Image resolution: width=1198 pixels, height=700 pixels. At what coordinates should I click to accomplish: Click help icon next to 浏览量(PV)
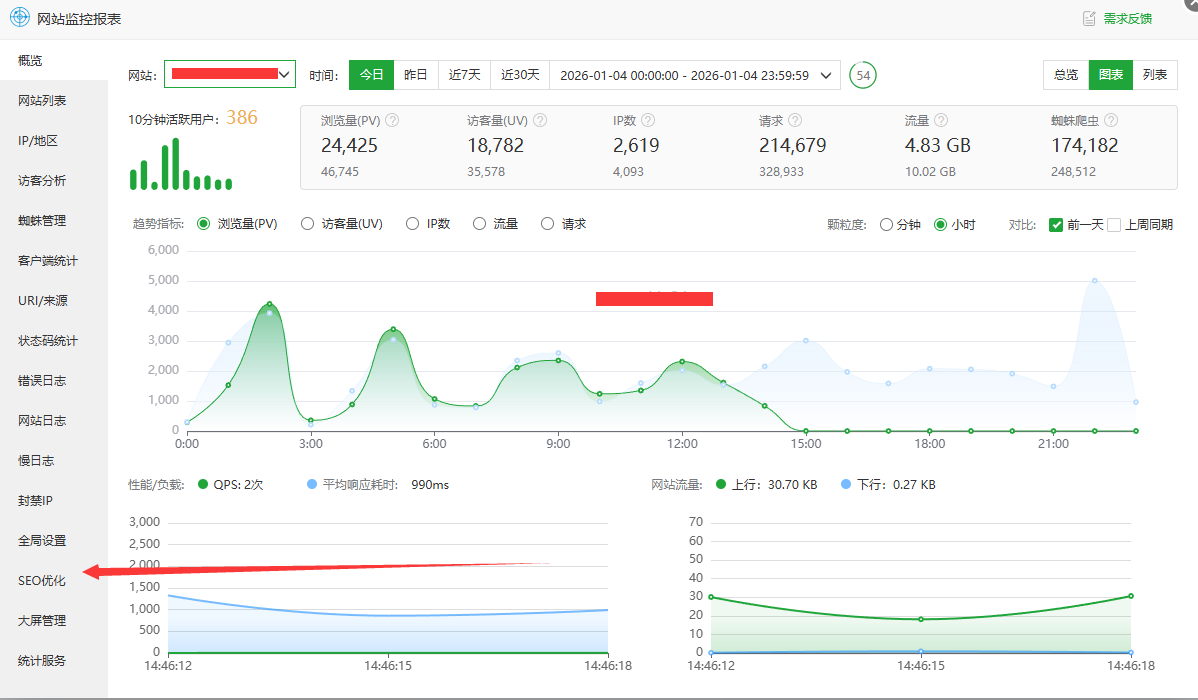392,120
